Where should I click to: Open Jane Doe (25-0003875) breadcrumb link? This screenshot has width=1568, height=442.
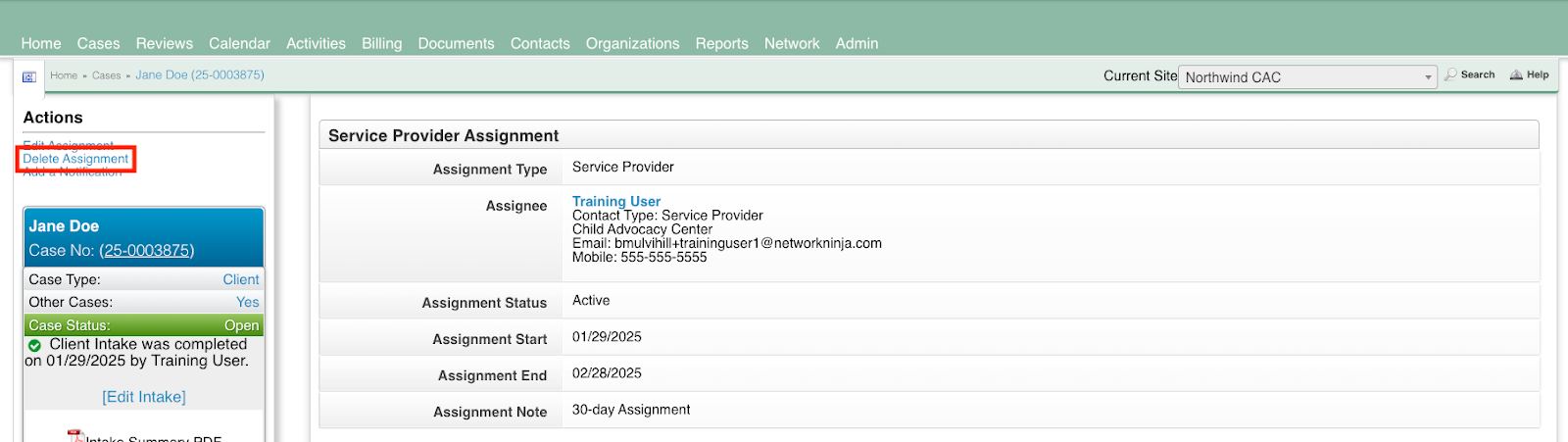[200, 74]
